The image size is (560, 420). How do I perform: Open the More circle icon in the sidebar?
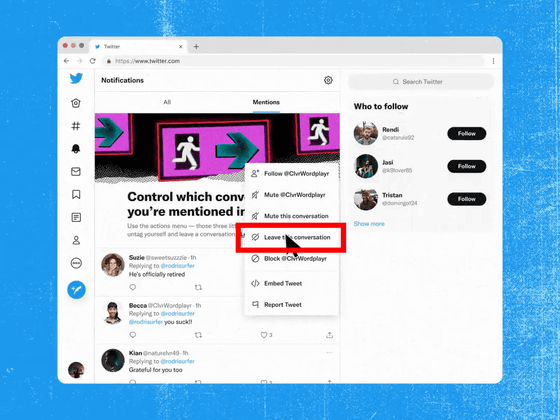coord(76,263)
